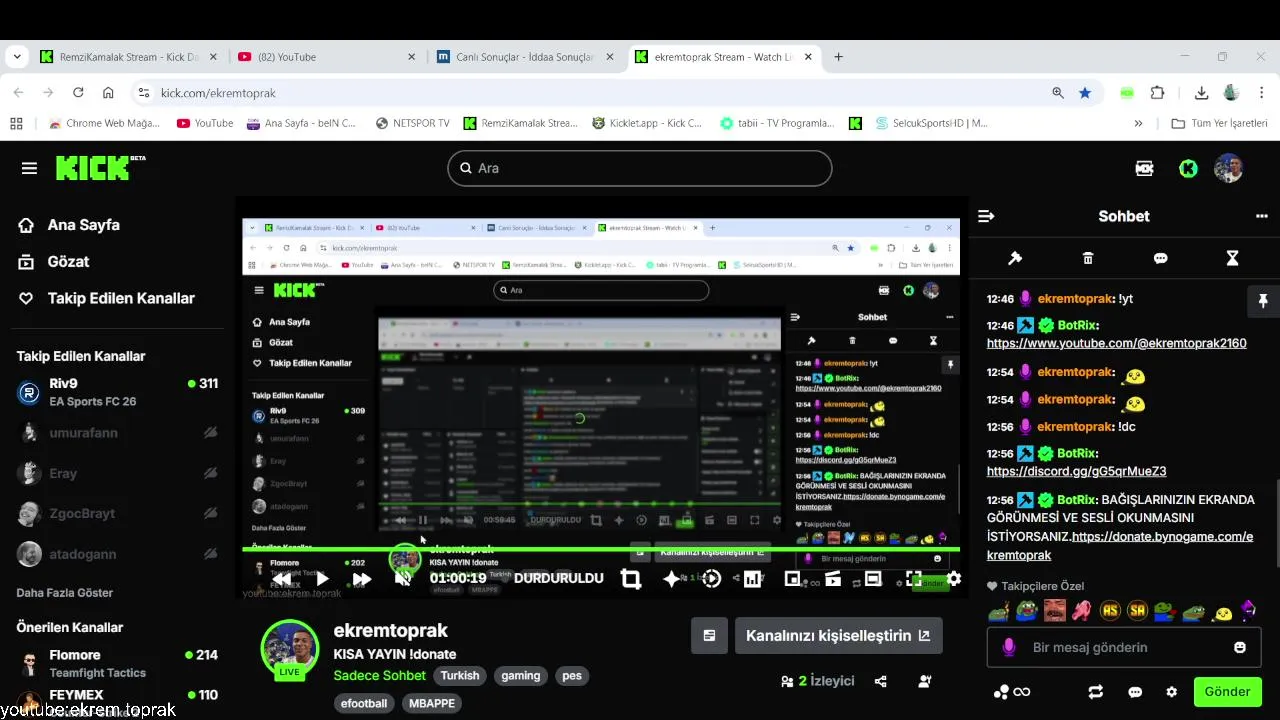This screenshot has height=720, width=1280.
Task: Expand the bookmarks overflow chevron
Action: click(1138, 124)
